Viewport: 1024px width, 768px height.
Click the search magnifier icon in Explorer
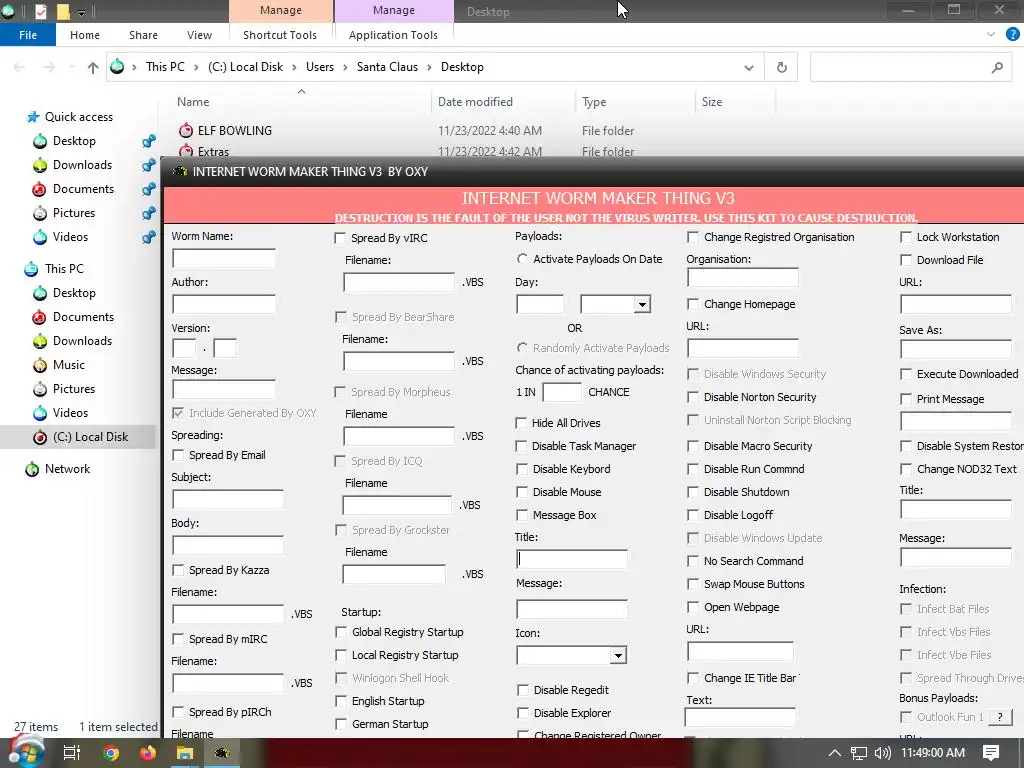997,67
